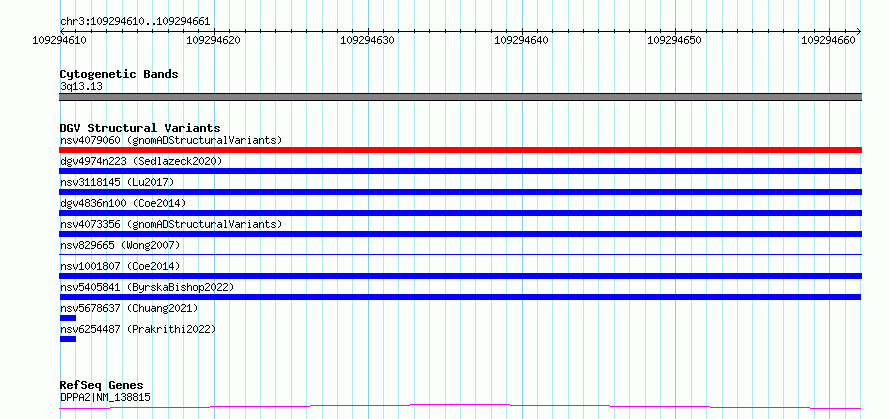This screenshot has width=890, height=419.
Task: Open variant nsv829665 (Wong2007) label
Action: 120,245
